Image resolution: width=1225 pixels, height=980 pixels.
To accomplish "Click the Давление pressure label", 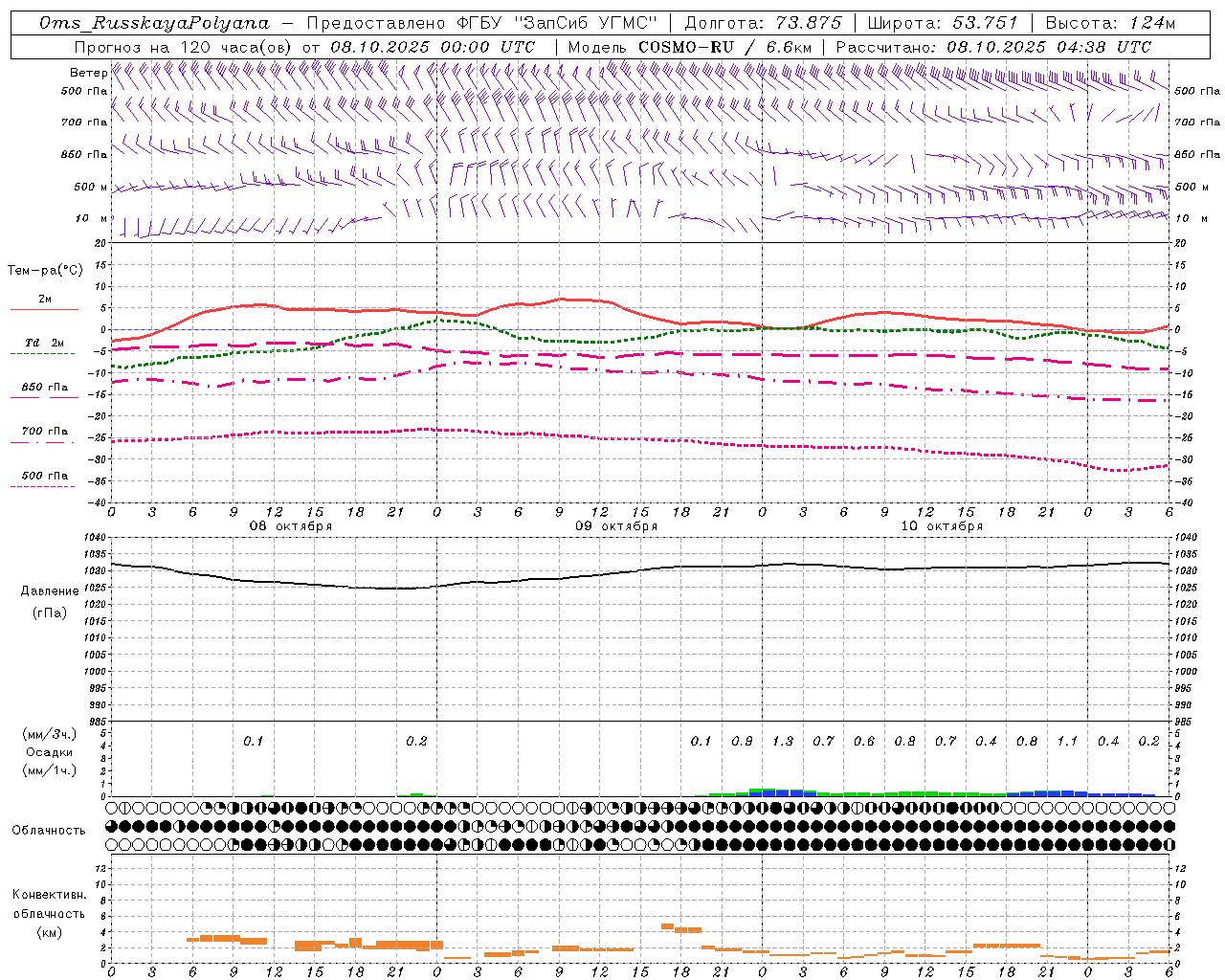I will [x=50, y=591].
